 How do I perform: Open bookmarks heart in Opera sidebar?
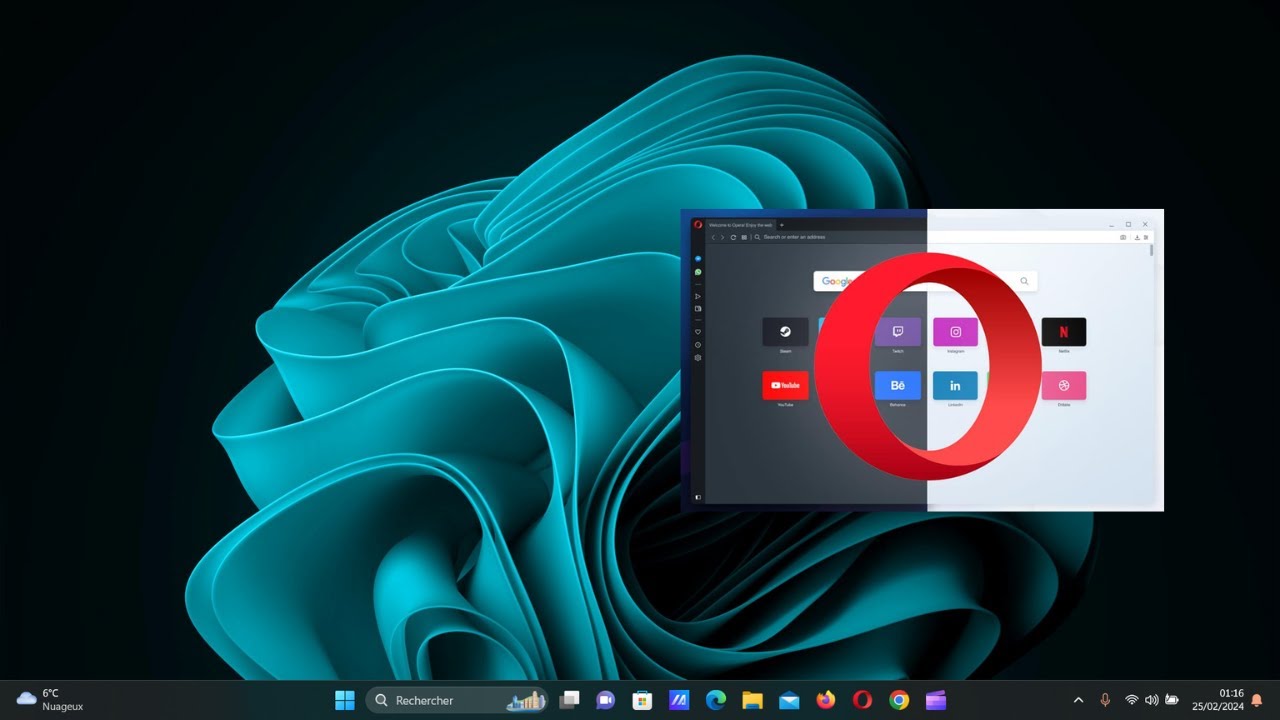coord(698,332)
